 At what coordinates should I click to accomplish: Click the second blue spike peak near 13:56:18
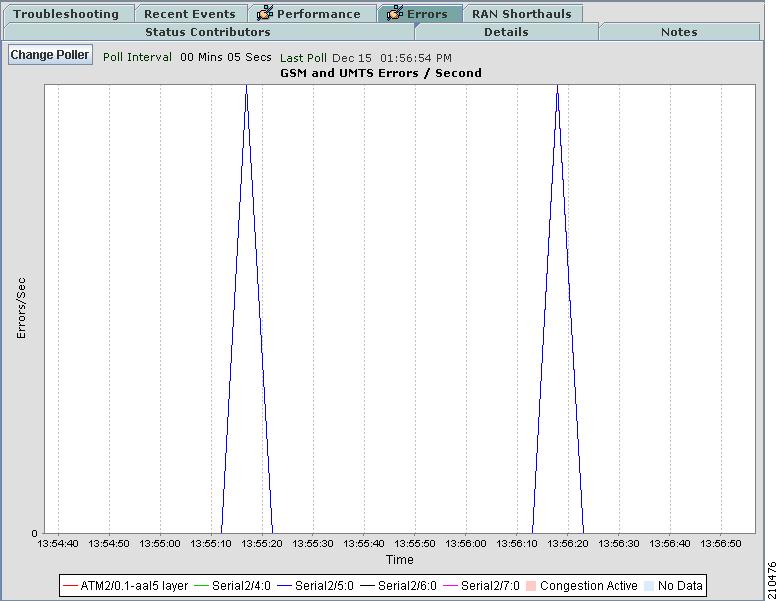557,87
